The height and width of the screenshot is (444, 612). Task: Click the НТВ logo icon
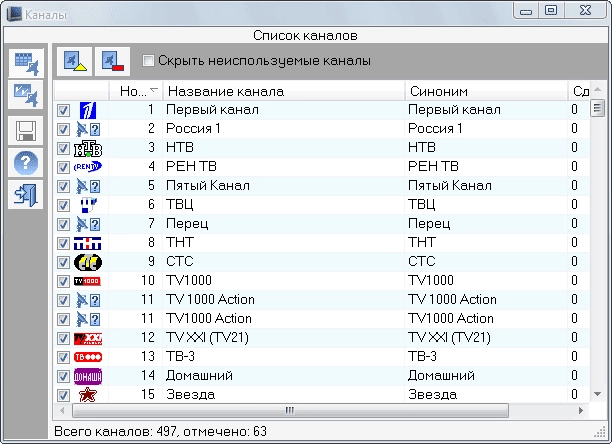tap(88, 148)
